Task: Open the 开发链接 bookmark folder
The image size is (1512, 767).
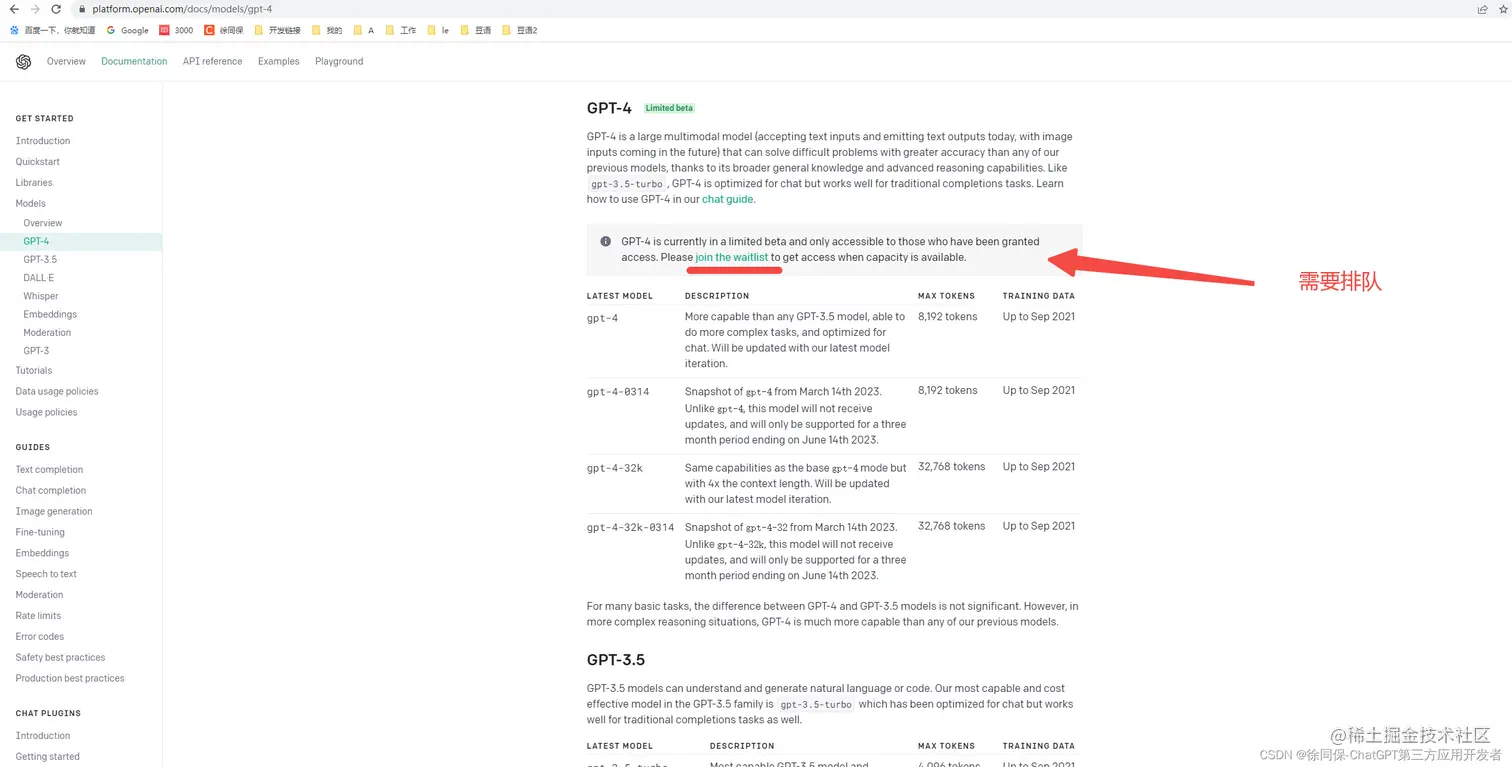Action: (277, 30)
